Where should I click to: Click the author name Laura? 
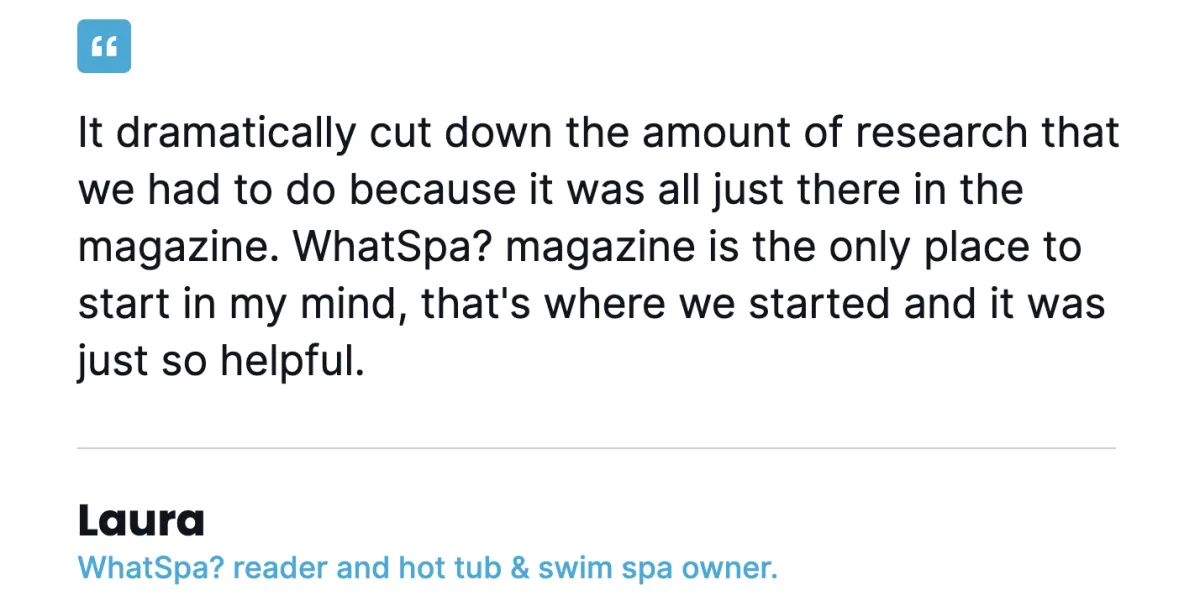tap(141, 520)
